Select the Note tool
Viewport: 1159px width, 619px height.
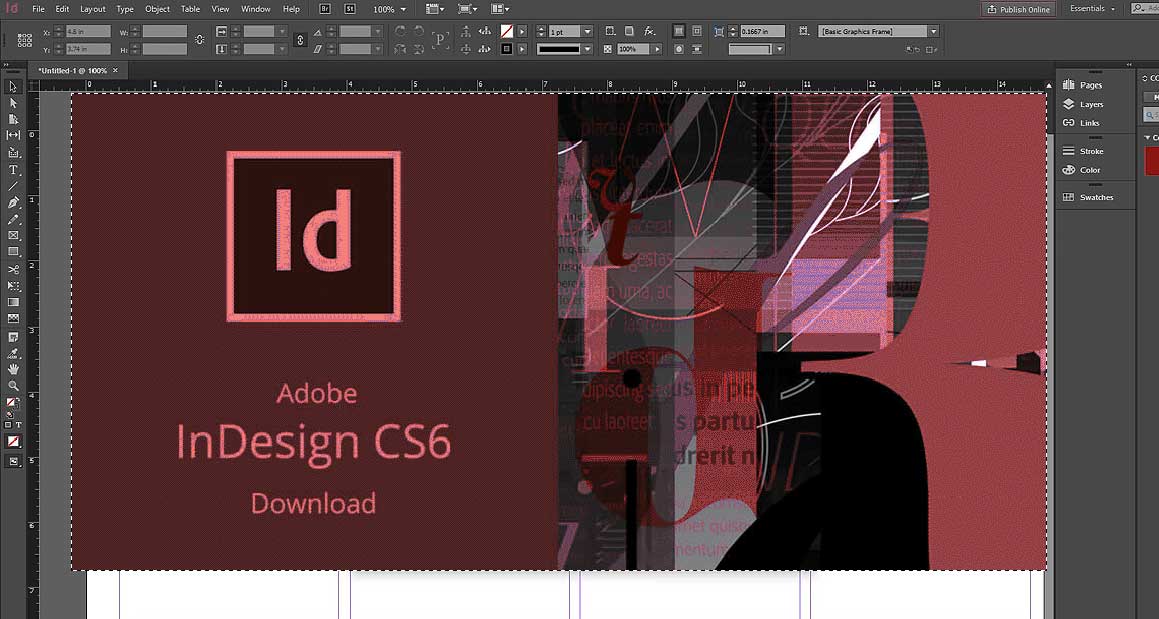click(13, 336)
